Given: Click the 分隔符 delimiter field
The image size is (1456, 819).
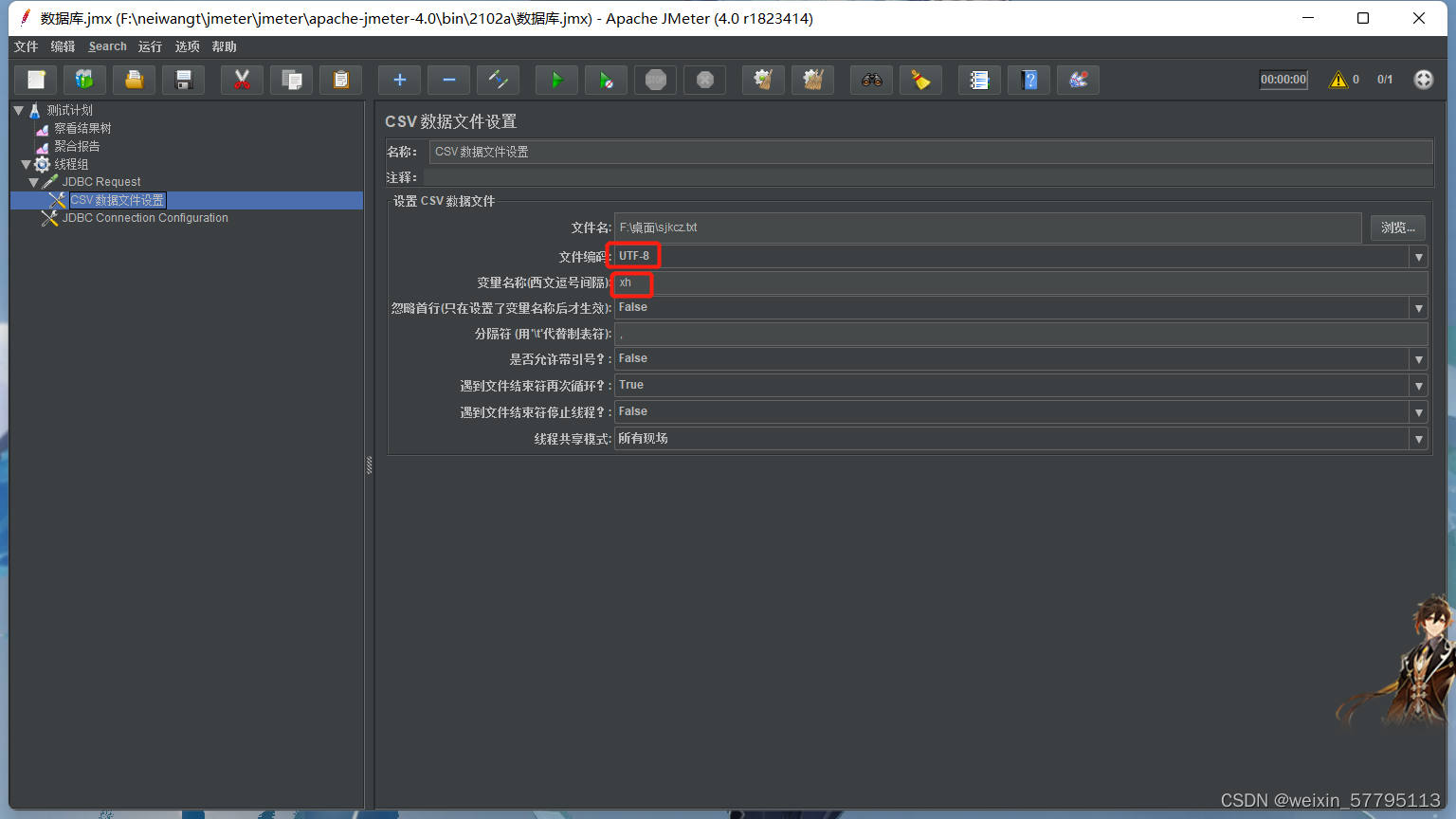Looking at the screenshot, I should 1021,334.
